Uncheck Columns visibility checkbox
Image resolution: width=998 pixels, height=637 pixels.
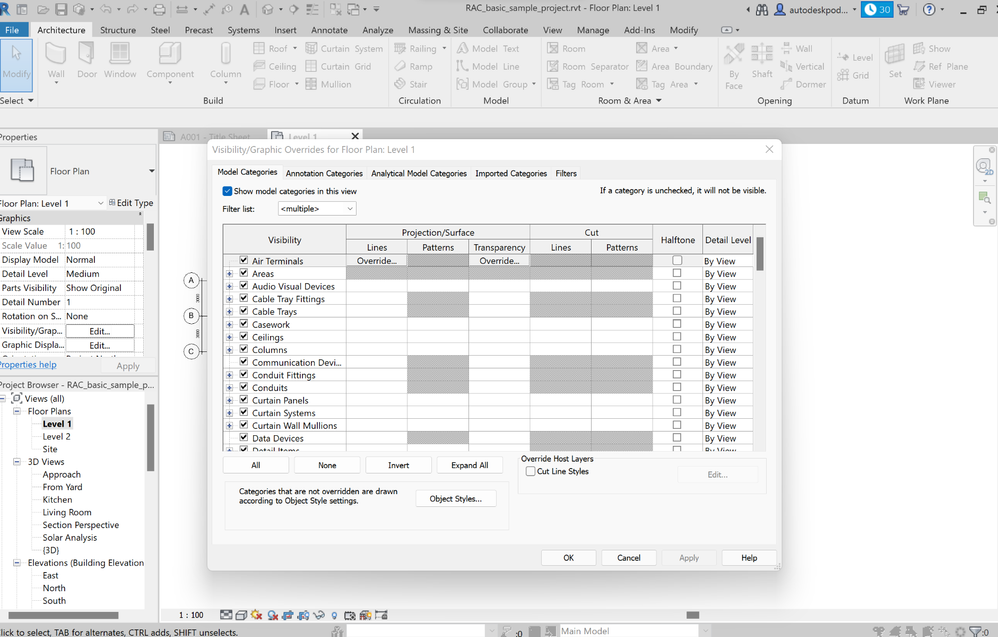(x=243, y=349)
